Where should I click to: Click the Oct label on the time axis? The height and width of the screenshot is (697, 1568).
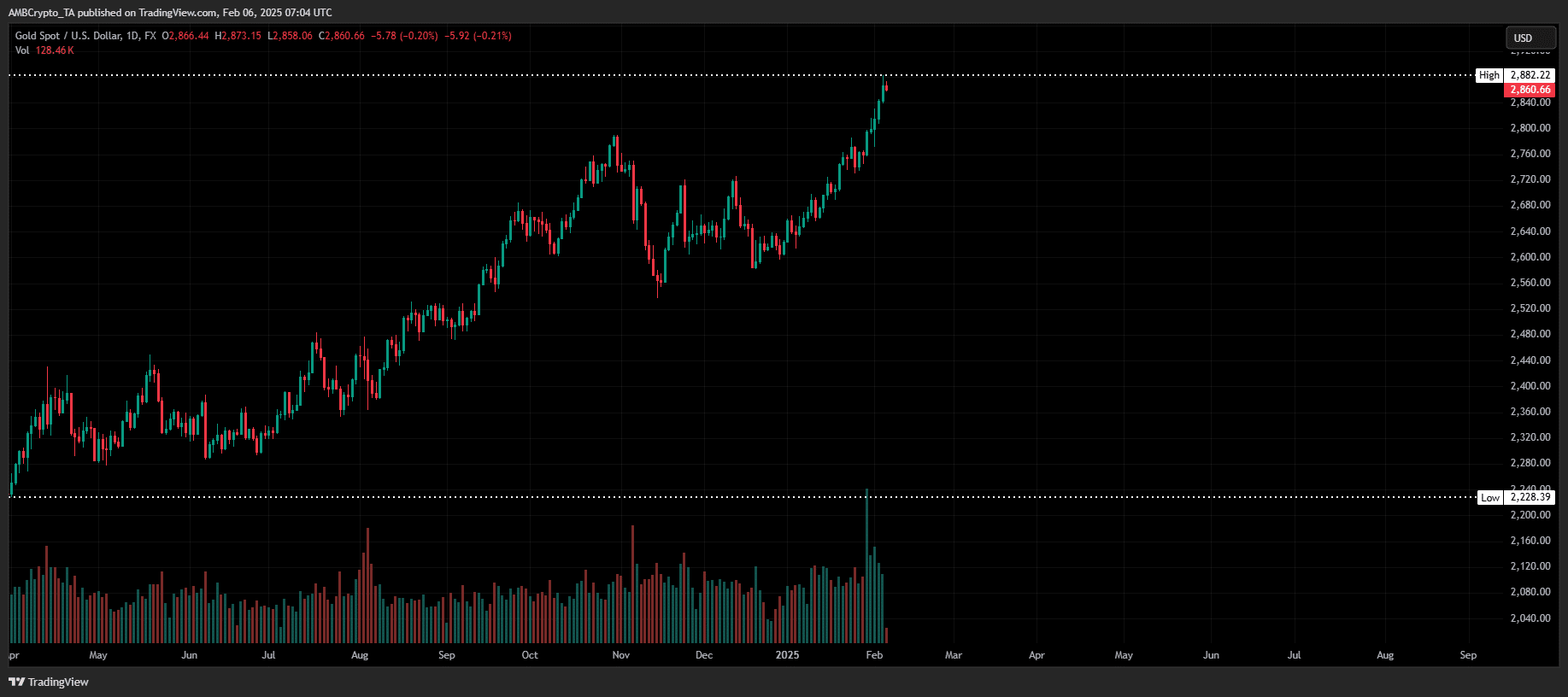click(x=530, y=655)
